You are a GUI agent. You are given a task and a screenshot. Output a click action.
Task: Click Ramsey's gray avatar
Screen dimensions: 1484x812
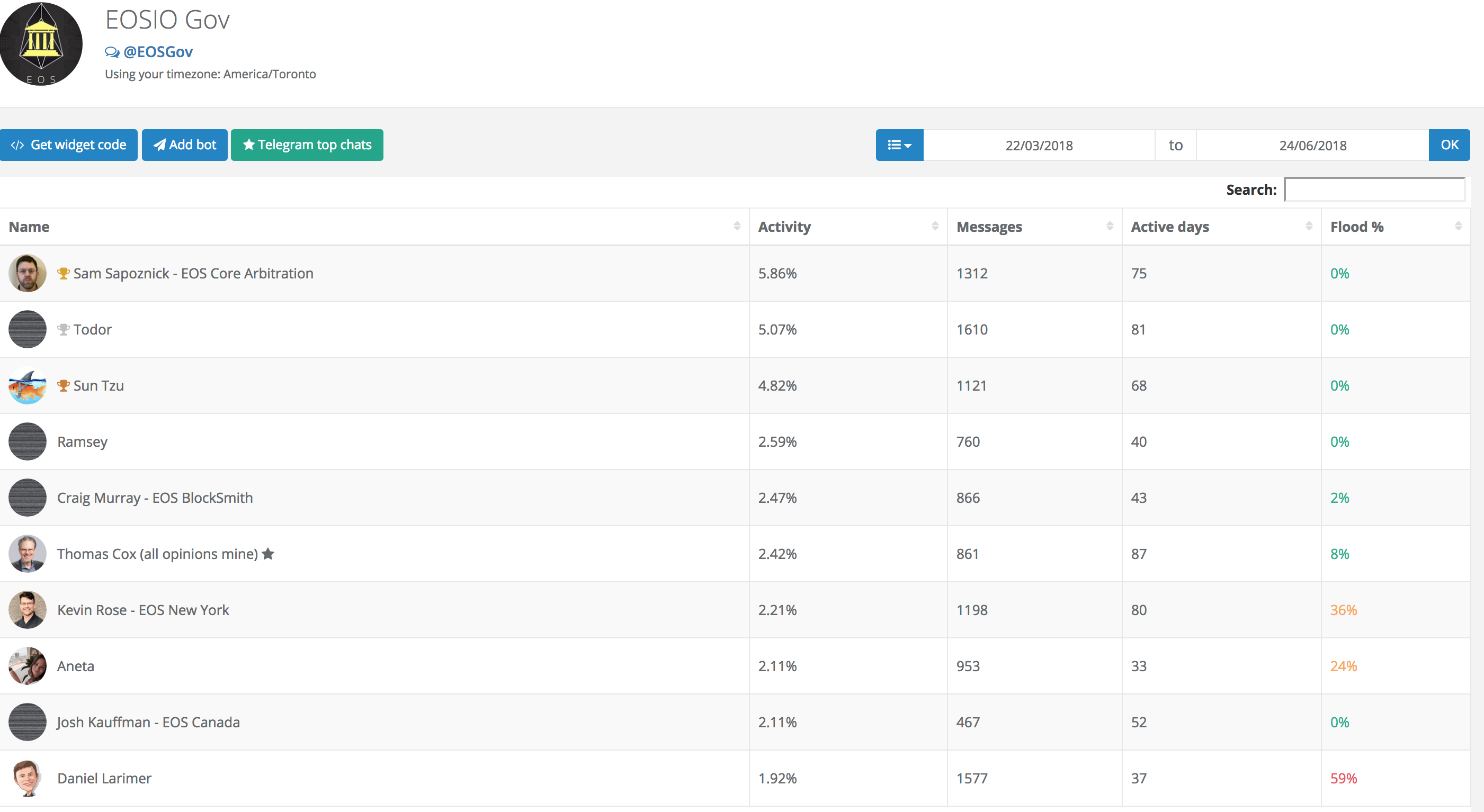click(27, 441)
